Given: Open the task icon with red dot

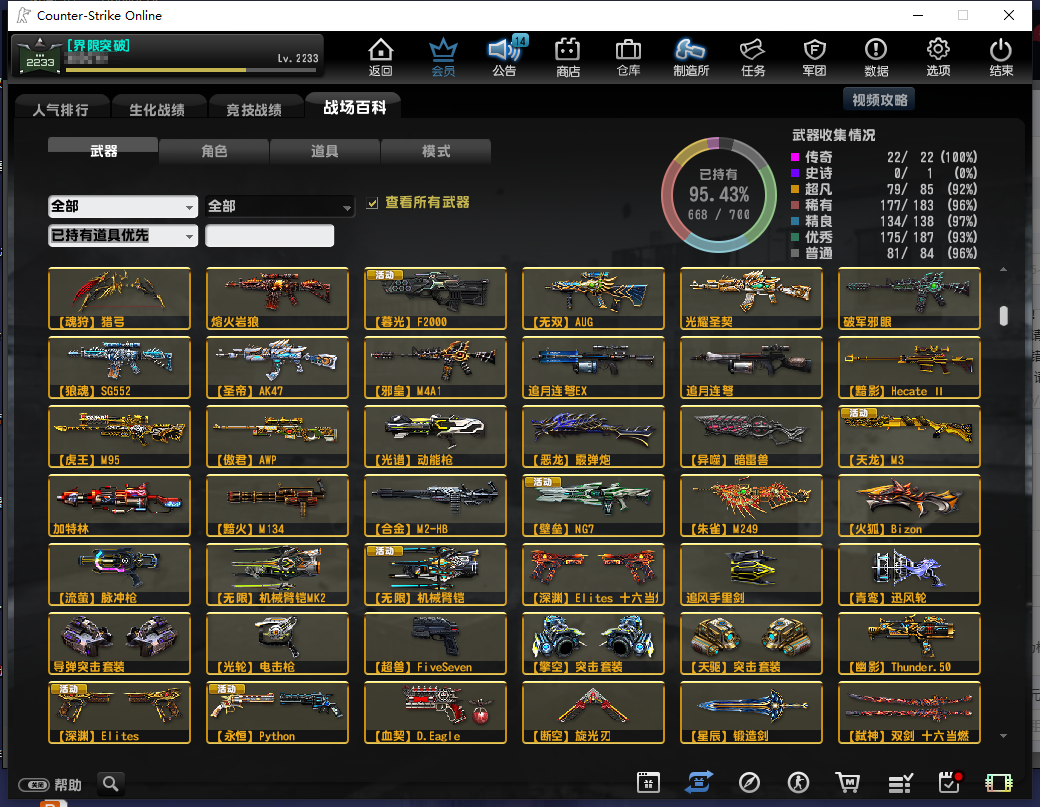Looking at the screenshot, I should pos(950,782).
